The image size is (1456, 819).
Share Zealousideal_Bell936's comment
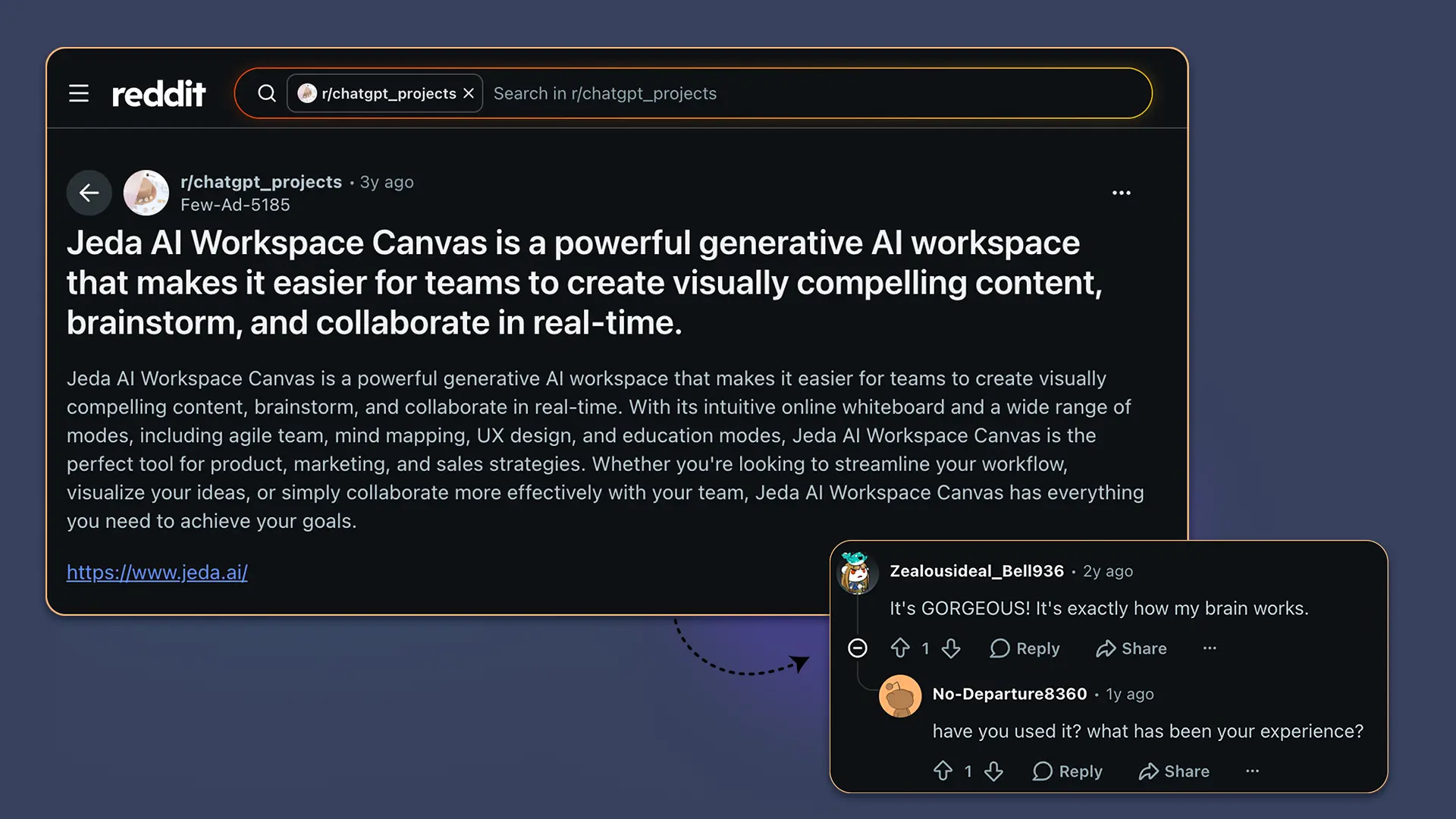pyautogui.click(x=1131, y=648)
